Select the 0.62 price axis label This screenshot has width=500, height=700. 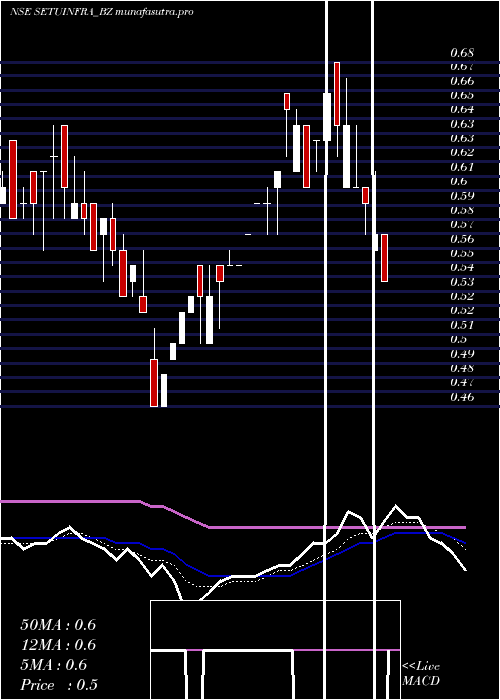462,152
